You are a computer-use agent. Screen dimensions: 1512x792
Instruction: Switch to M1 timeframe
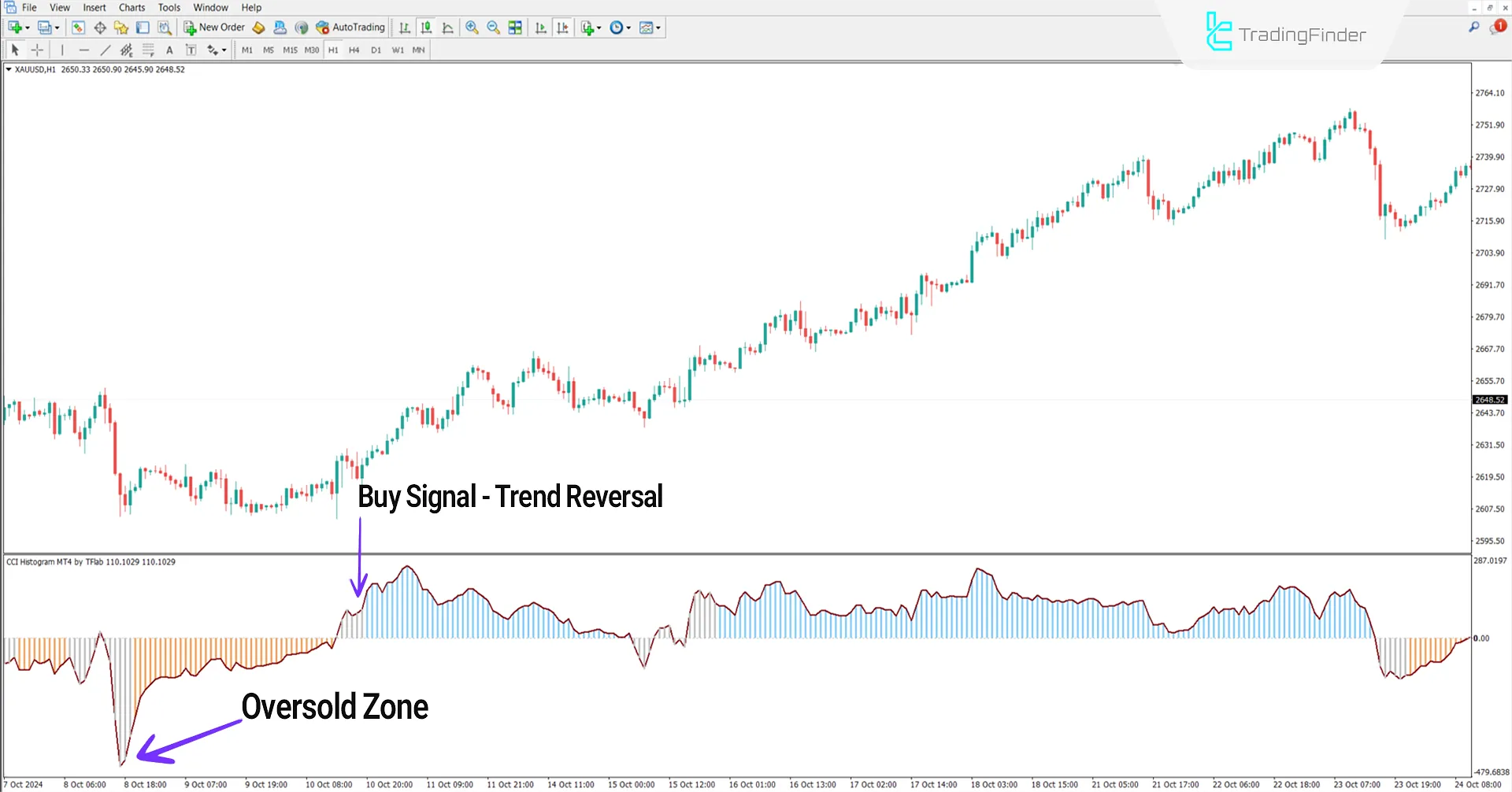247,50
